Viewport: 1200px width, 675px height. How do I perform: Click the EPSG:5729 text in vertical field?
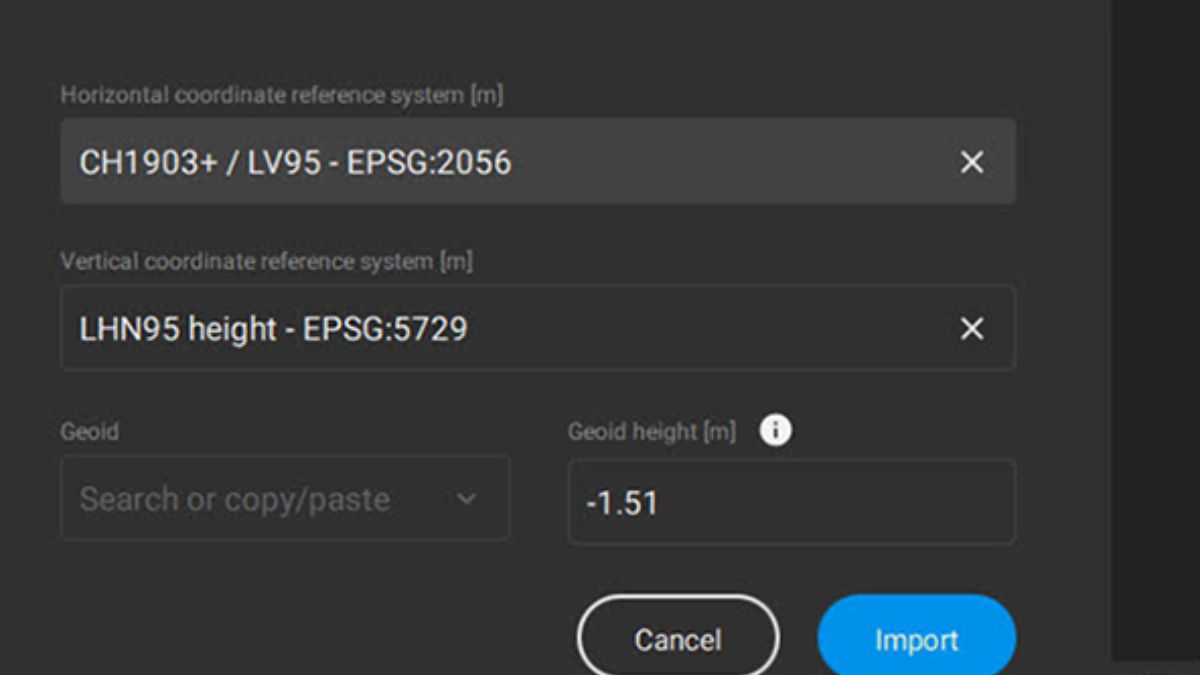click(x=385, y=328)
